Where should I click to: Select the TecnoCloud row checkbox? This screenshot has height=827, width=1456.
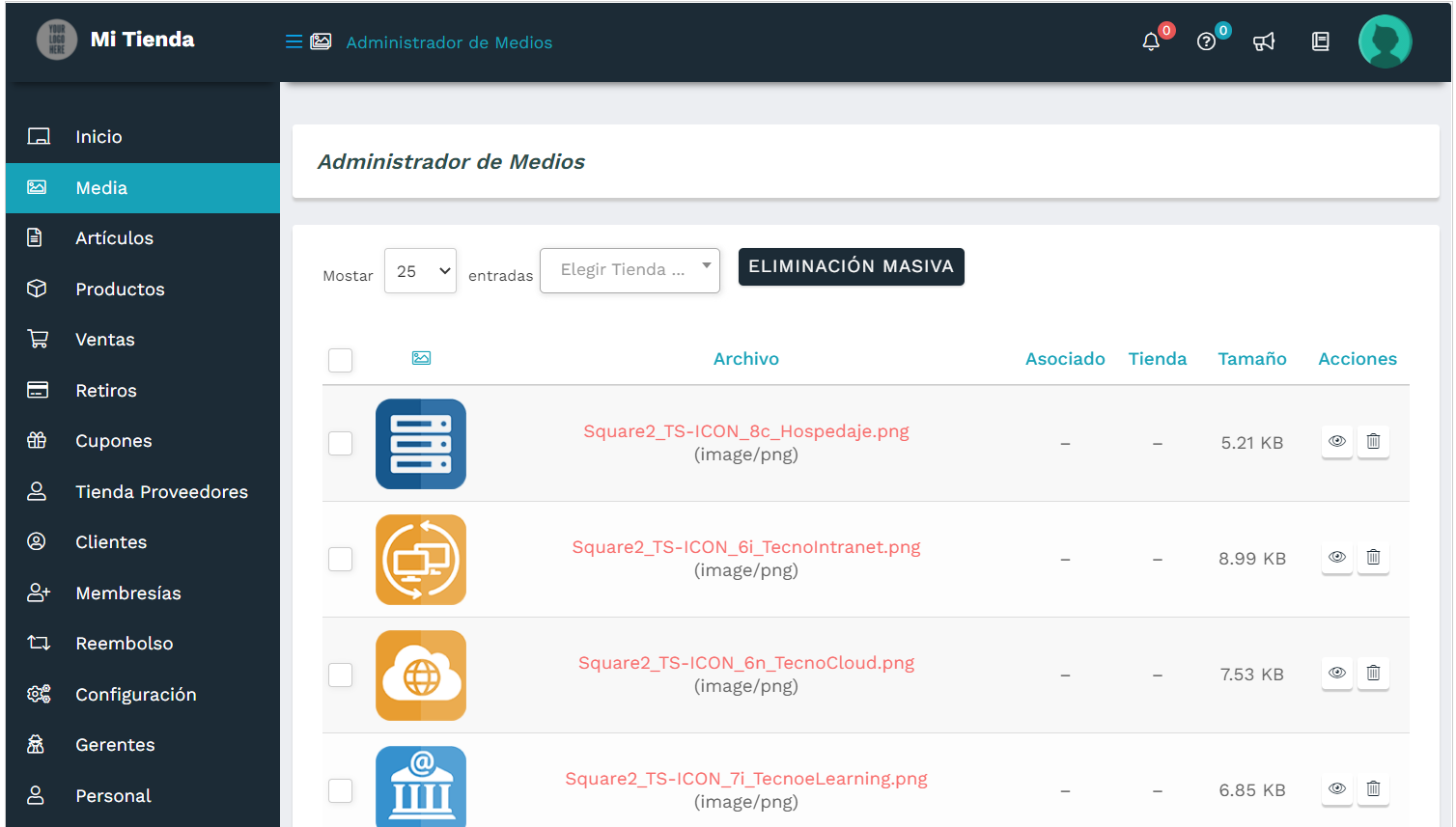[x=340, y=675]
